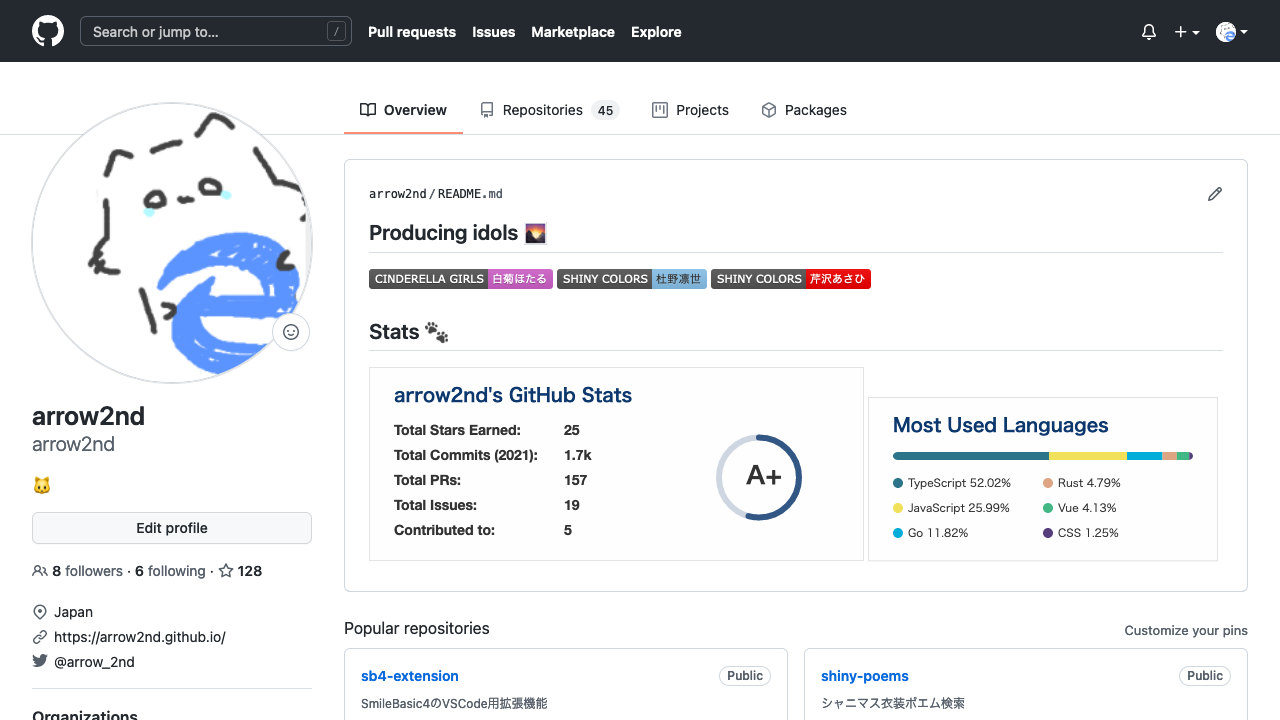
Task: Expand the plus create-new dropdown
Action: coord(1186,32)
